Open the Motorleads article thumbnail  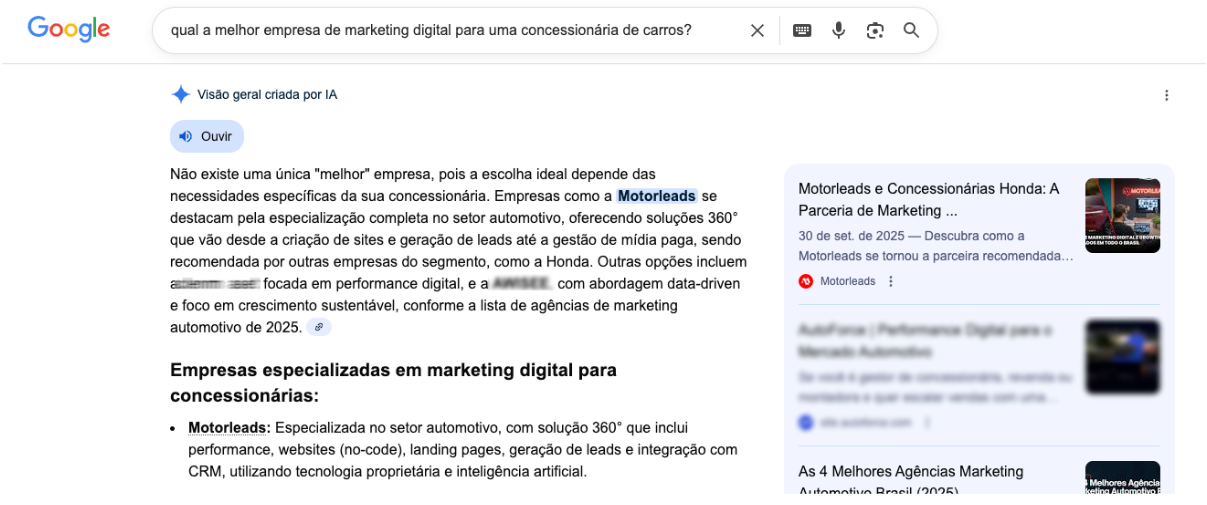click(x=1122, y=215)
